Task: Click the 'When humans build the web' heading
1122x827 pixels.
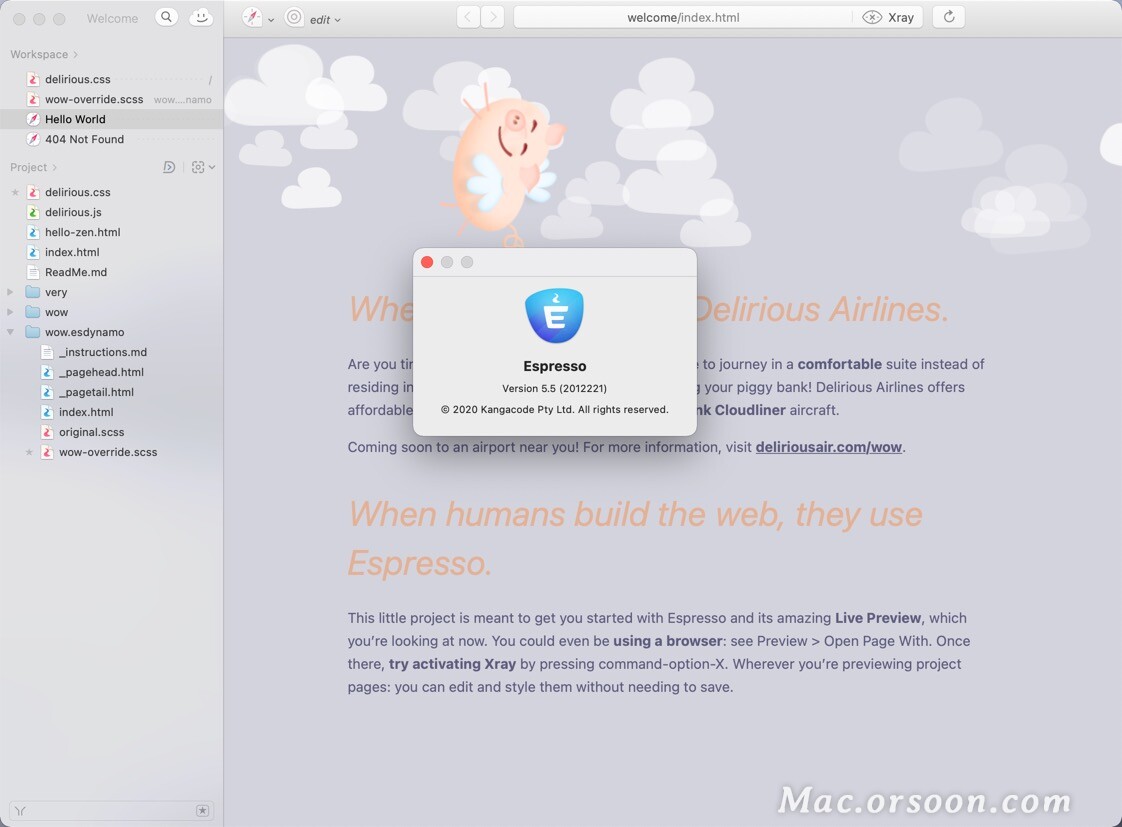Action: click(635, 539)
